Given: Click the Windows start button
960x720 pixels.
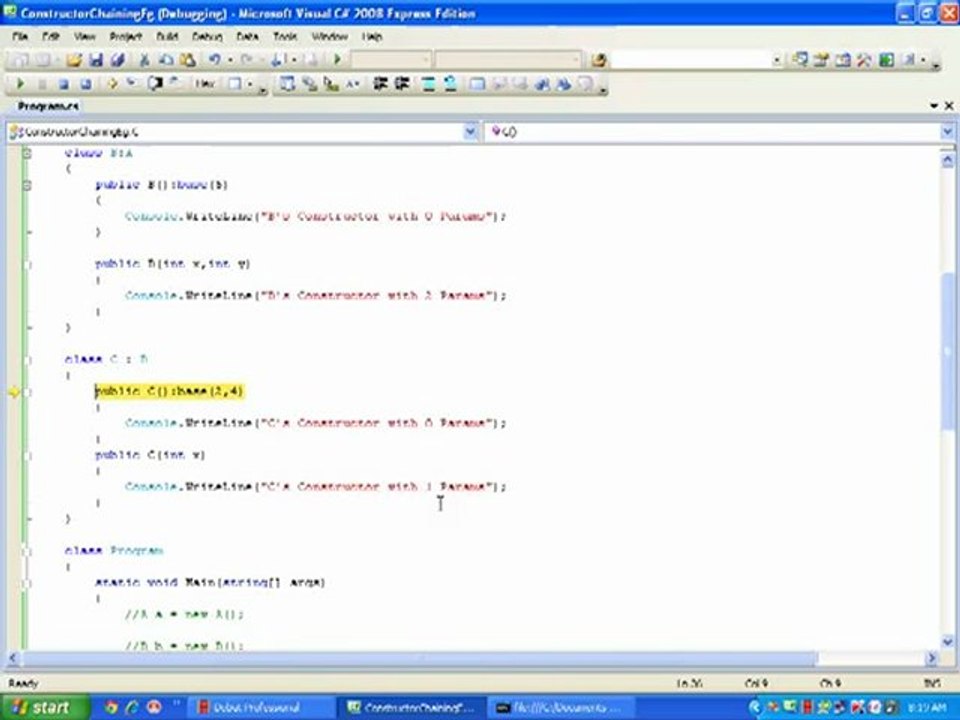Looking at the screenshot, I should click(x=43, y=707).
